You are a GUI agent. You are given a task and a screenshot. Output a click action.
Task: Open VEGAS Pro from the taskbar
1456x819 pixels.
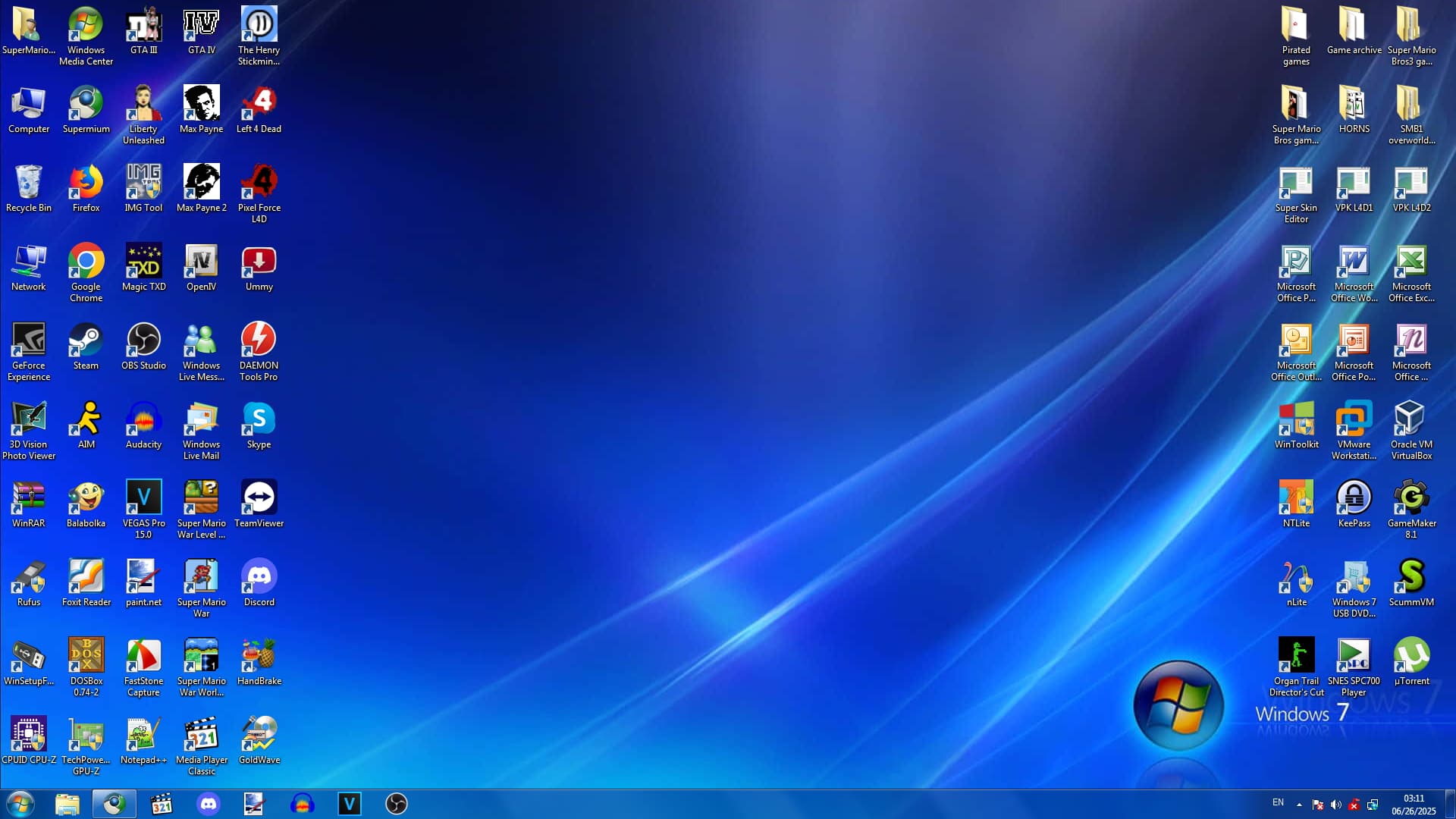[x=350, y=804]
